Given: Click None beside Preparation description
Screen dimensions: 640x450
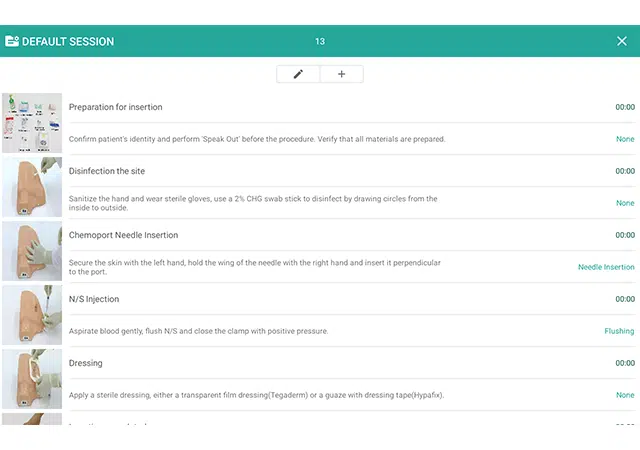Looking at the screenshot, I should coord(625,139).
